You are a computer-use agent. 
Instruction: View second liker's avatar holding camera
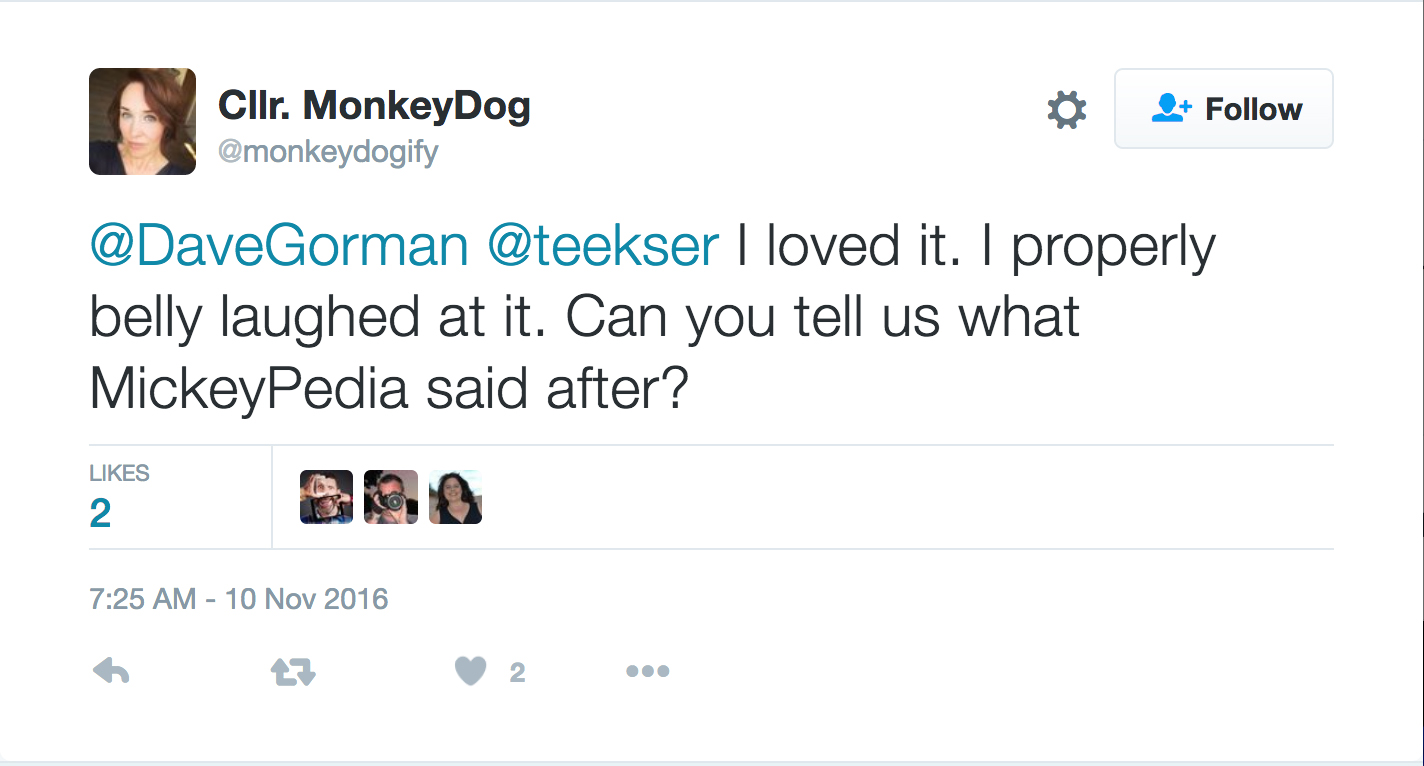[x=390, y=497]
